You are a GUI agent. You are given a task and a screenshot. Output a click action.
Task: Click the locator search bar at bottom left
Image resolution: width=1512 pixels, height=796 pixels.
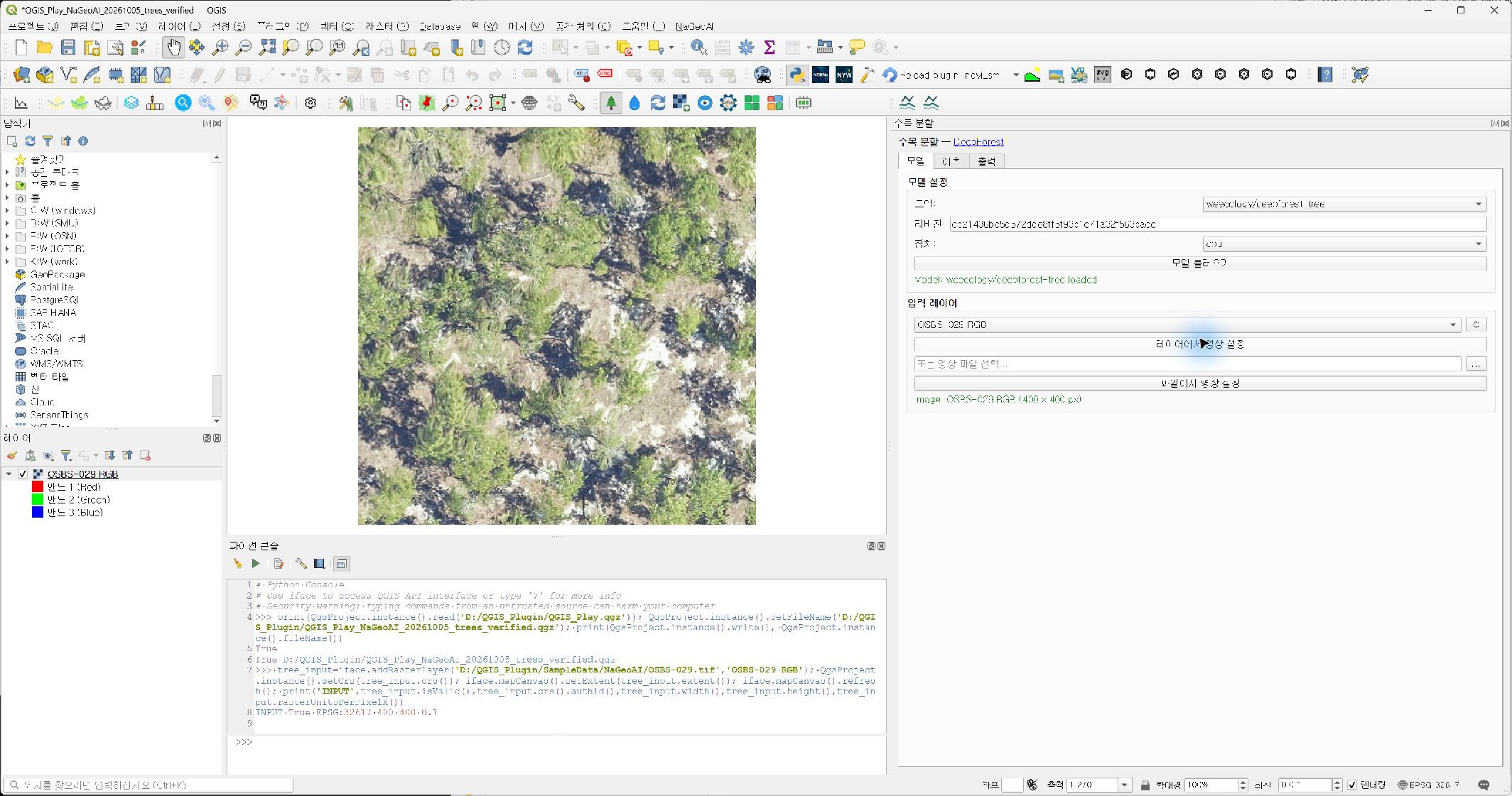(x=148, y=785)
